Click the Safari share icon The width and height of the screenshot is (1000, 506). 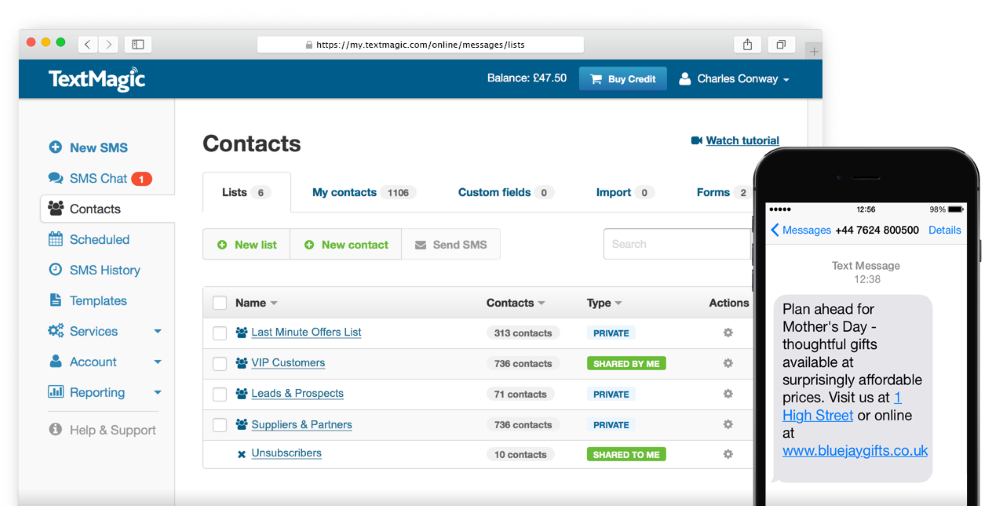[x=747, y=44]
